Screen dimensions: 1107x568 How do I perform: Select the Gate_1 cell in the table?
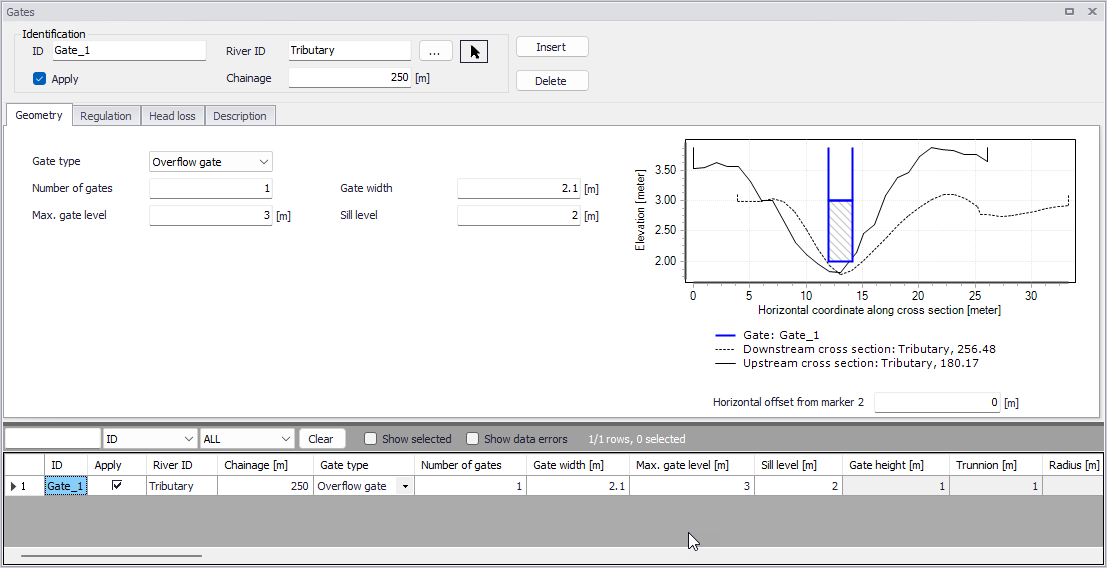66,486
